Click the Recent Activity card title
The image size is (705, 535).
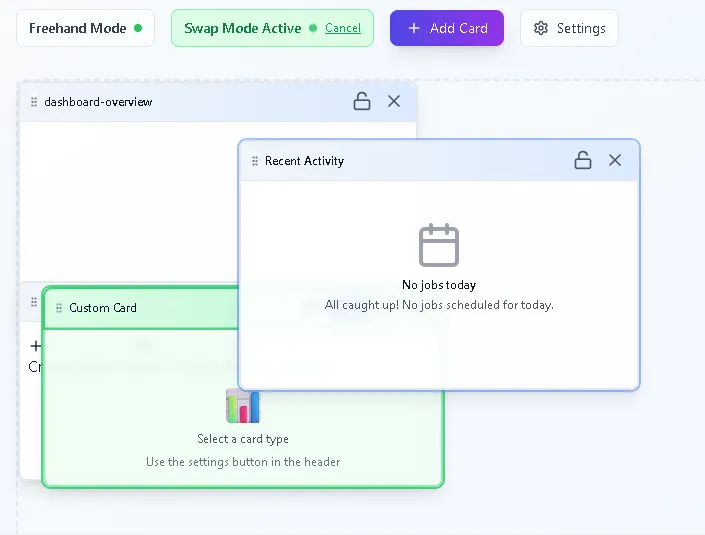(x=304, y=161)
